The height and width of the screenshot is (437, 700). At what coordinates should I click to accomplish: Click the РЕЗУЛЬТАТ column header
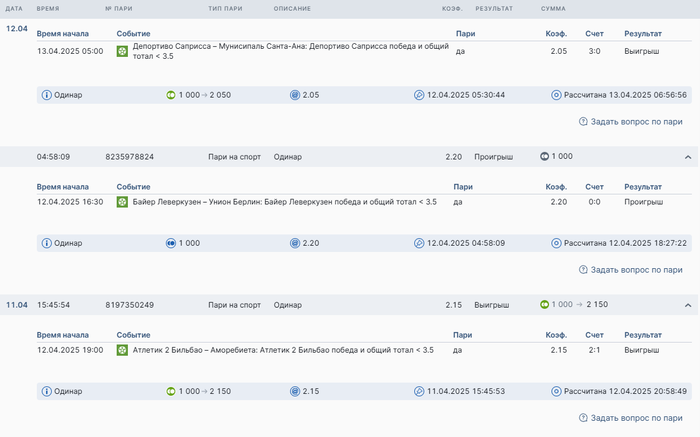(494, 8)
